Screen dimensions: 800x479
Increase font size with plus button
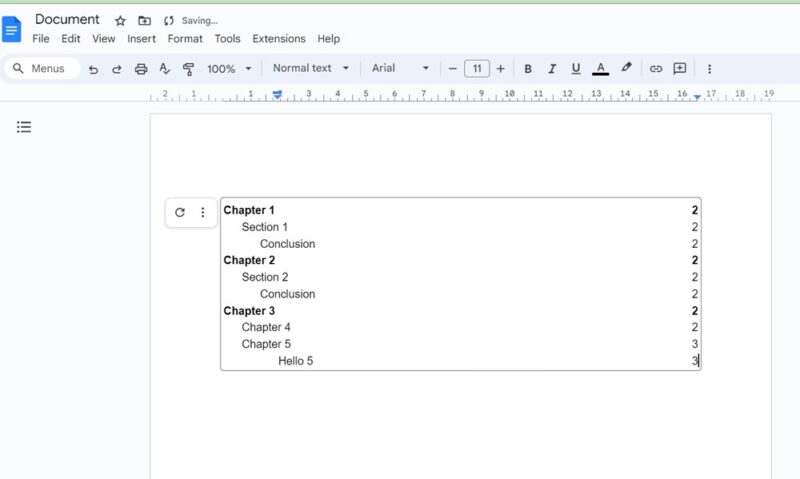pyautogui.click(x=501, y=68)
